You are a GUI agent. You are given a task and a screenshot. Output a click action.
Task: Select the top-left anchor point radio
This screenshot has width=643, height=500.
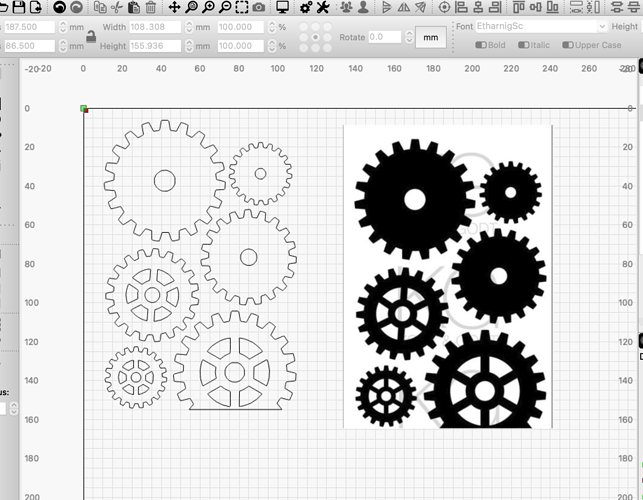(303, 27)
